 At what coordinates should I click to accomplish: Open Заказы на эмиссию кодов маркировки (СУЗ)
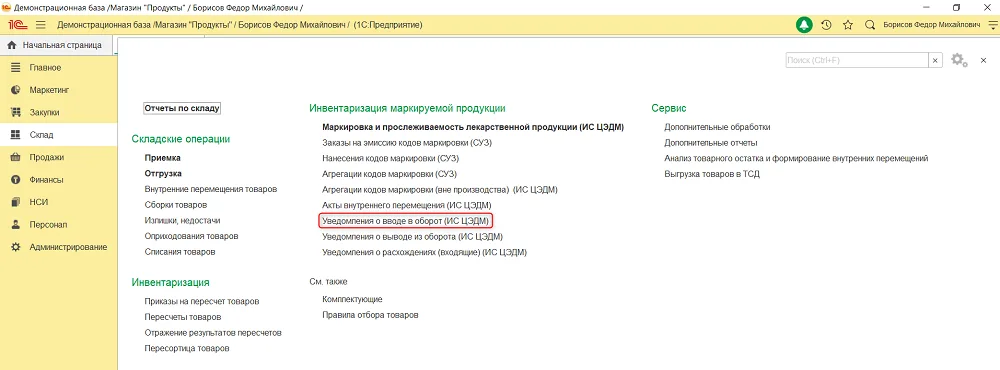click(407, 142)
